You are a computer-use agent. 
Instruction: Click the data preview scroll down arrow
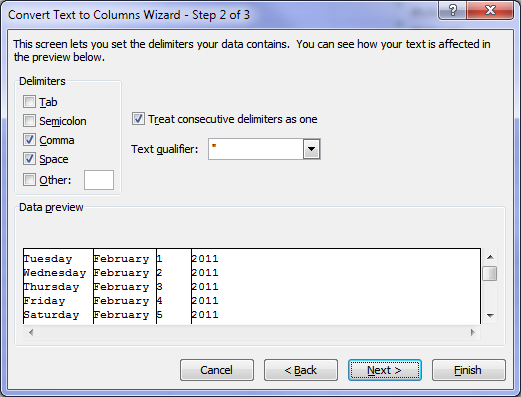coord(490,315)
